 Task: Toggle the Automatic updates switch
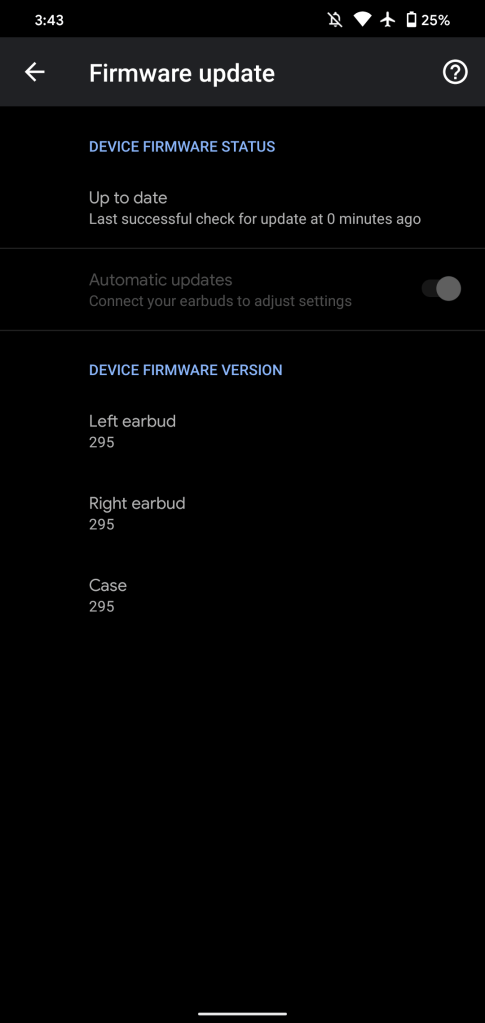pos(441,288)
